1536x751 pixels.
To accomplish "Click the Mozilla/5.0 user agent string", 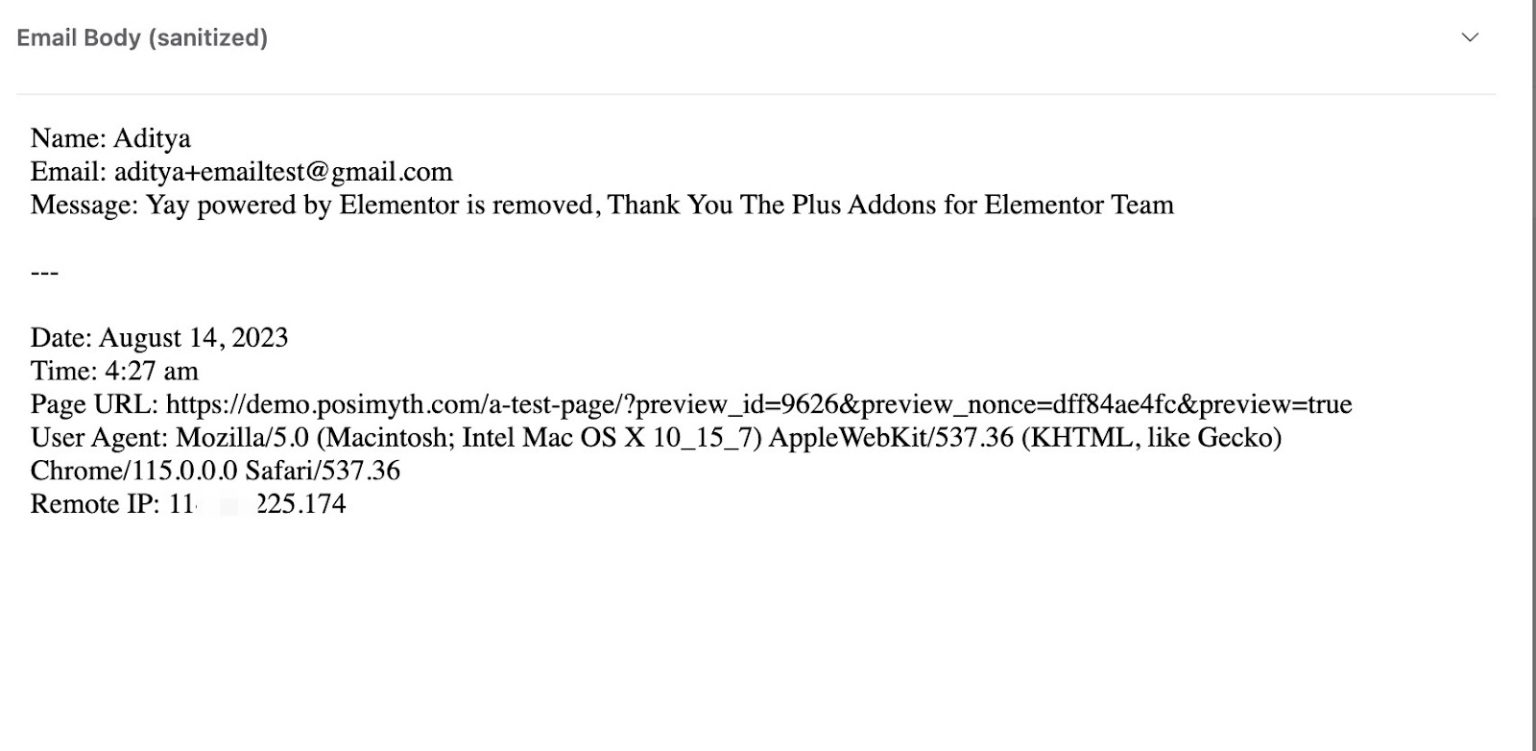I will coord(729,438).
